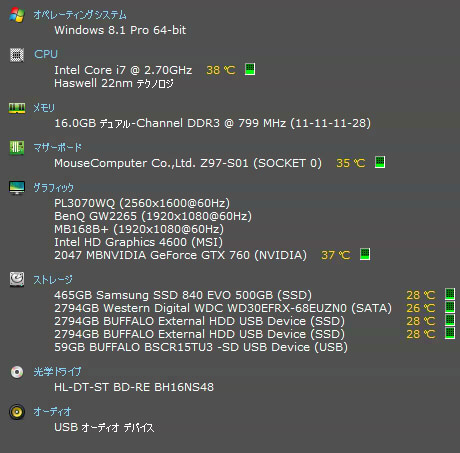Click the Samsung SSD temperature status icon
Screen dimensions: 460x453
450,294
